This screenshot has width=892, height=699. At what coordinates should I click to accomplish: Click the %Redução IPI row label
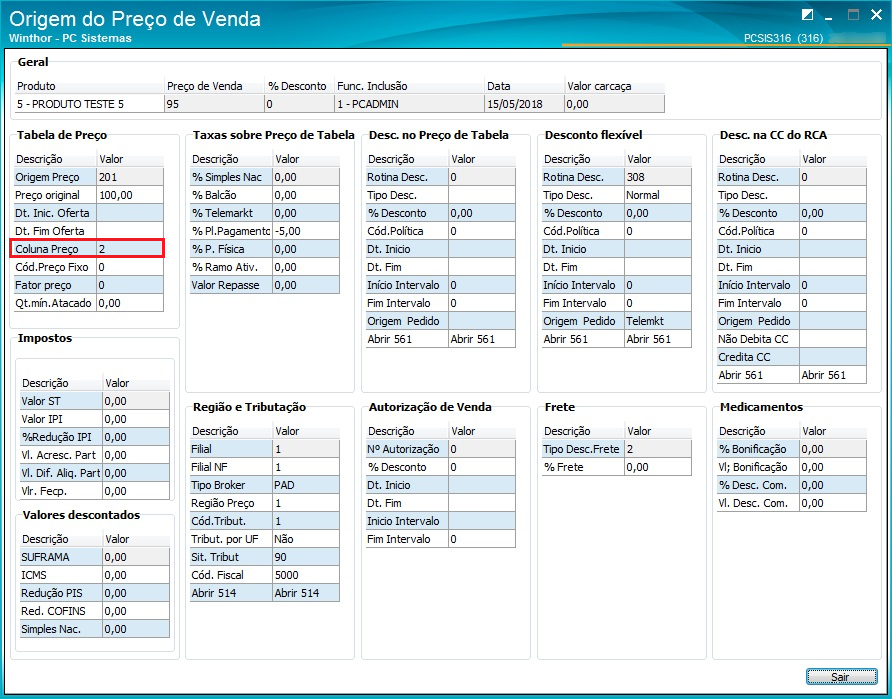61,437
